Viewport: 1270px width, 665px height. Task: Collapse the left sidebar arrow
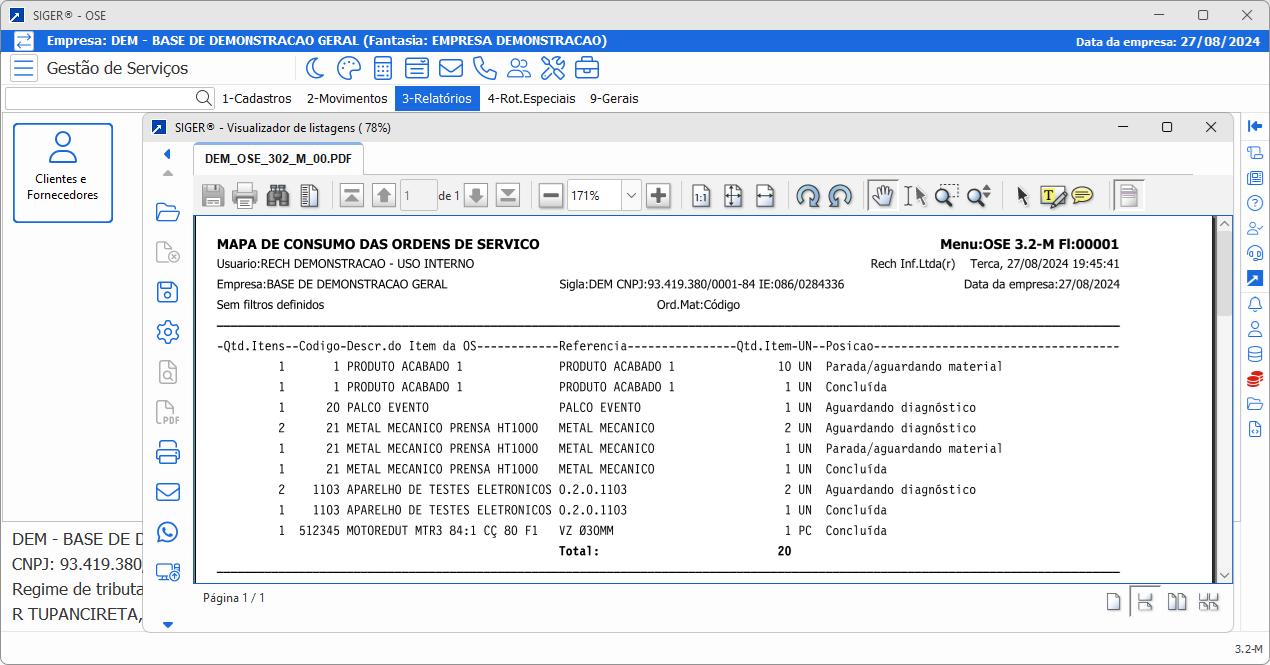tap(167, 154)
